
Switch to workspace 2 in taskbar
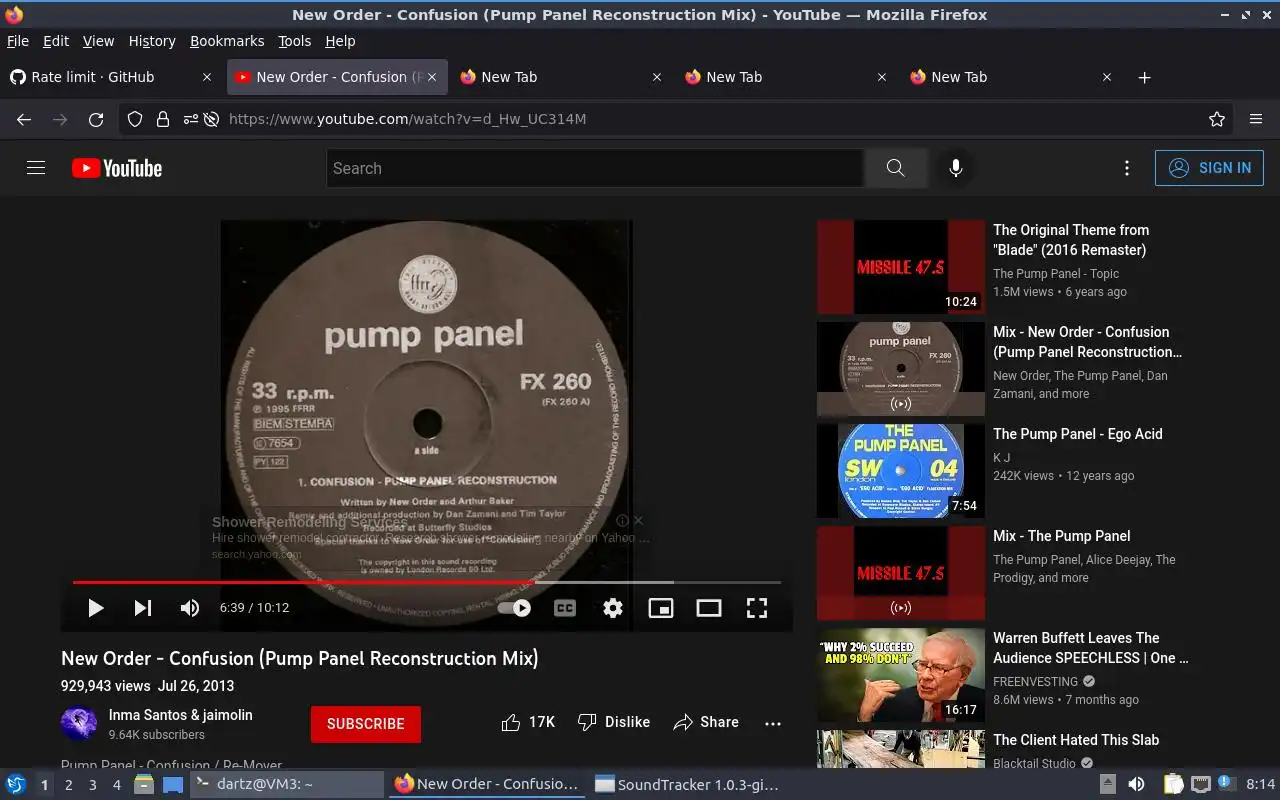(69, 785)
